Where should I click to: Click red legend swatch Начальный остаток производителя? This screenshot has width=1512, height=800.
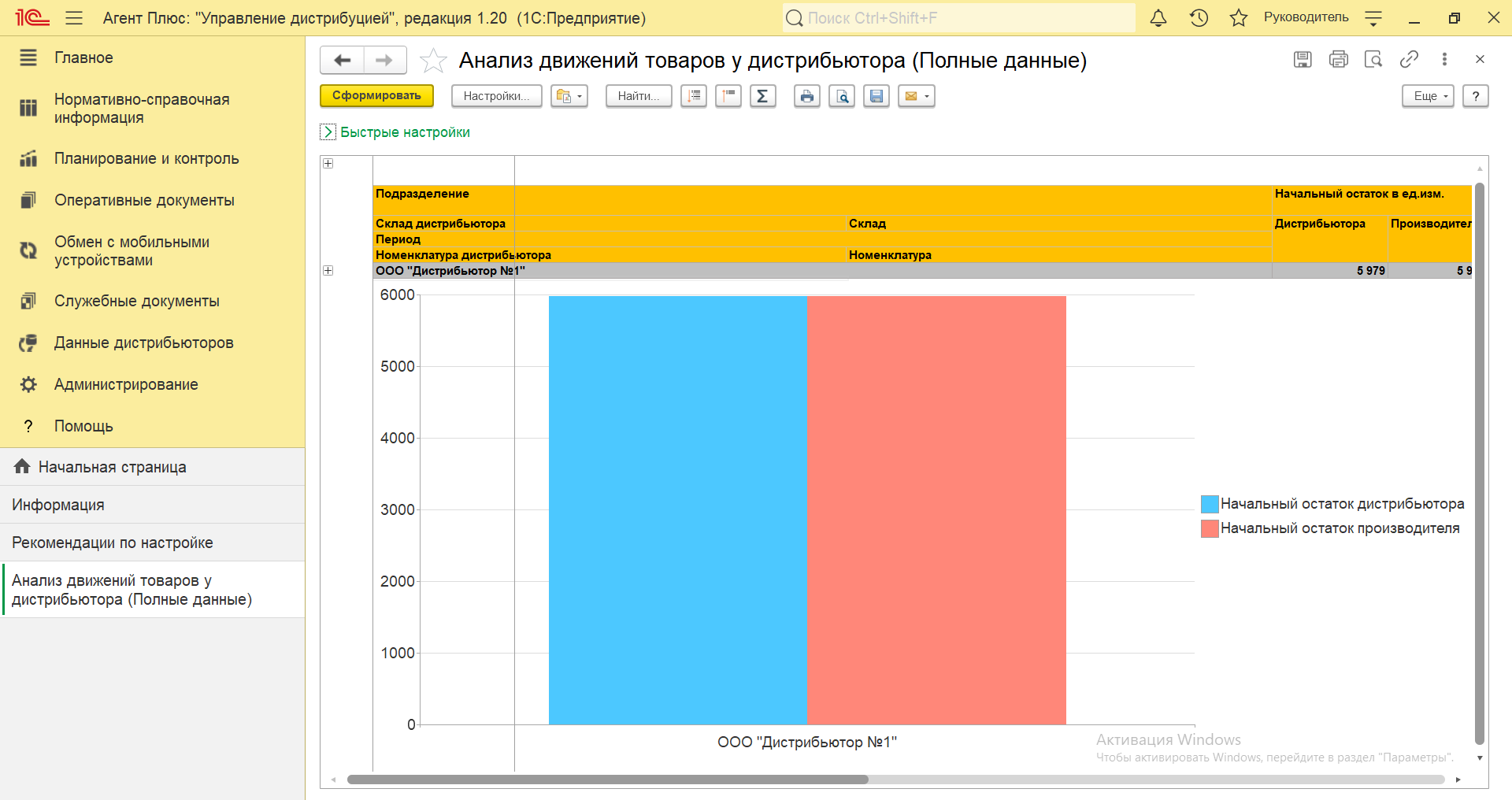tap(1210, 528)
